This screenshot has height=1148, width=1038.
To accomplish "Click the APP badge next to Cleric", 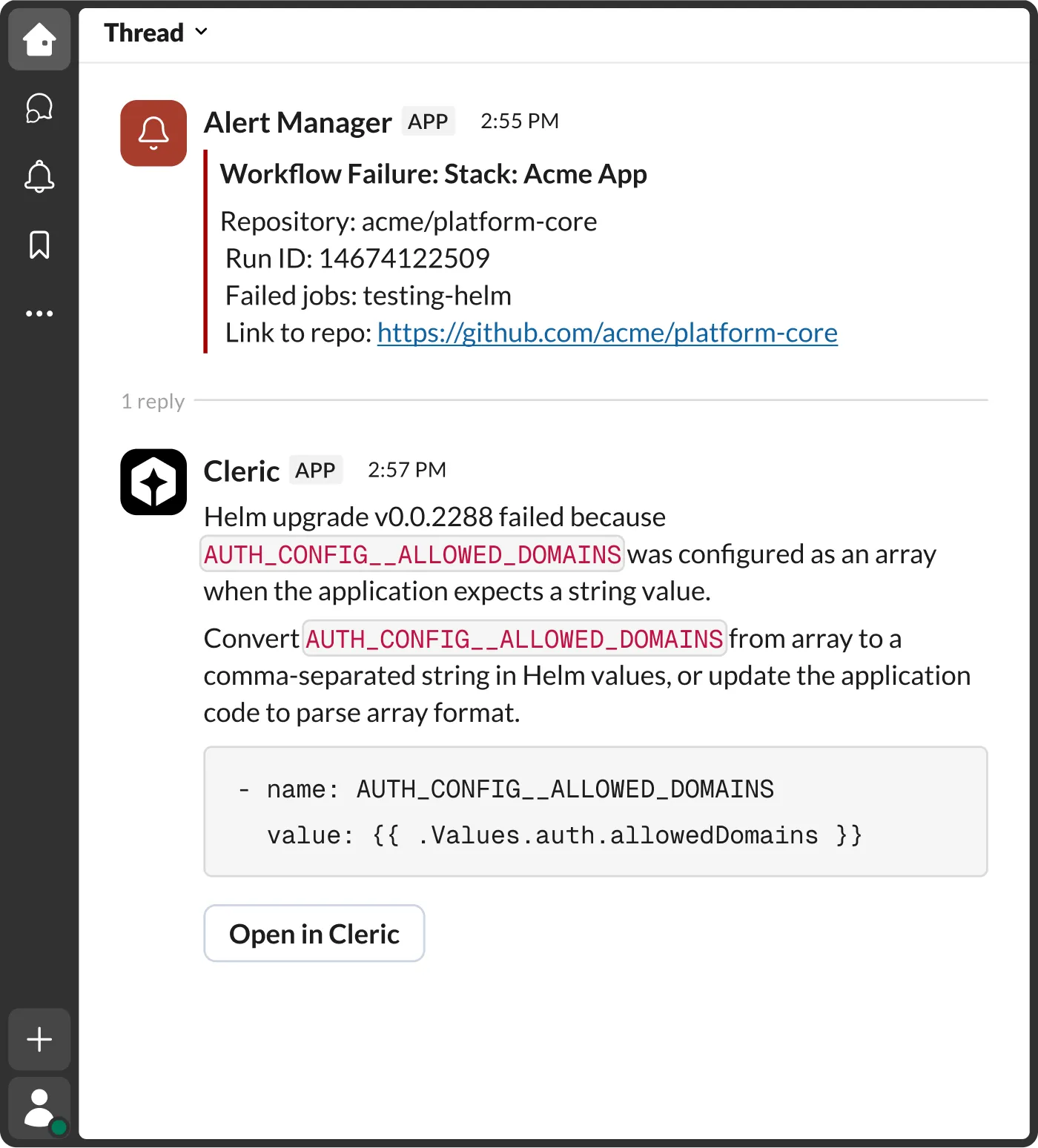I will tap(315, 469).
